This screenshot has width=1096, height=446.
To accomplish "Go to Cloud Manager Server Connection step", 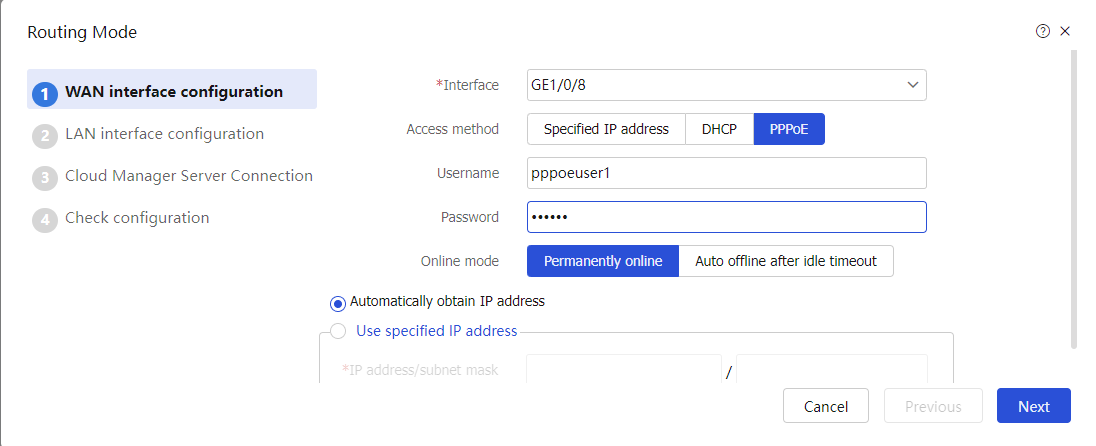I will pyautogui.click(x=189, y=175).
